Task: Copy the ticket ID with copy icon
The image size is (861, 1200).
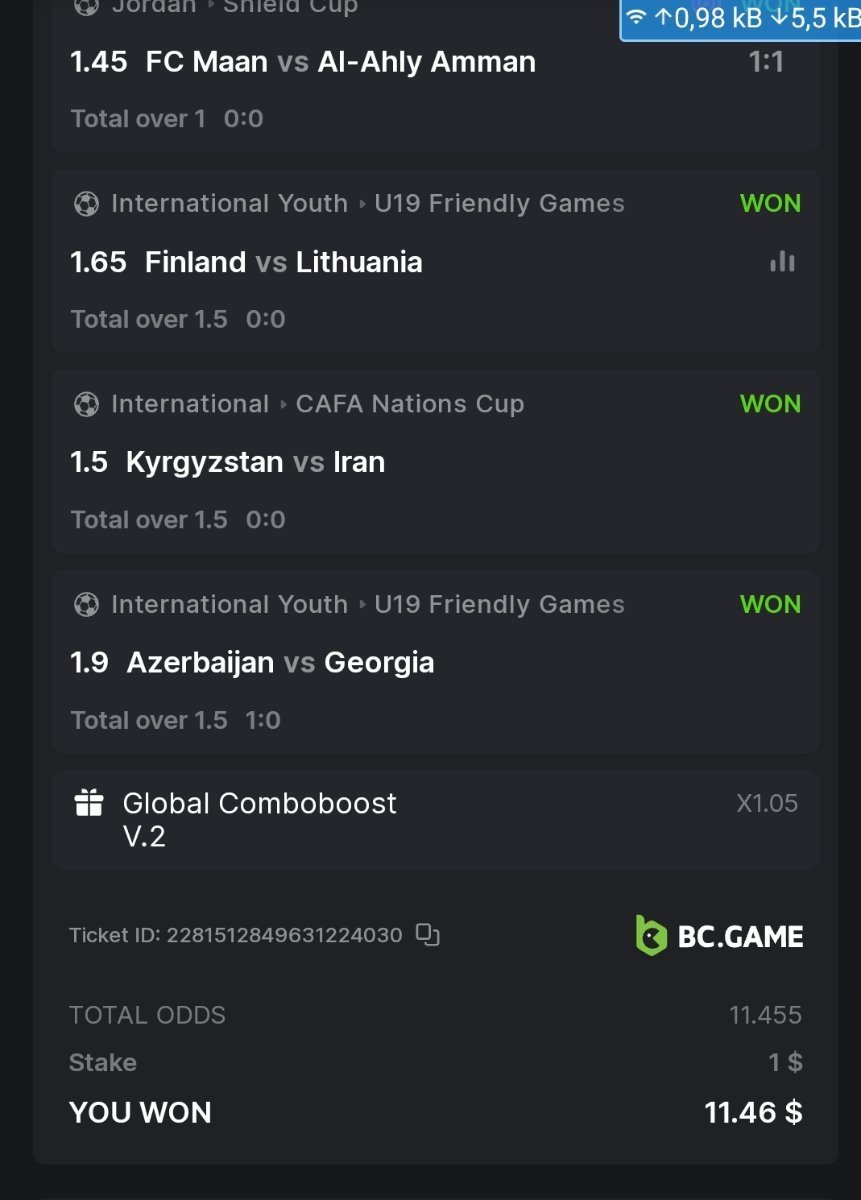Action: pyautogui.click(x=428, y=935)
